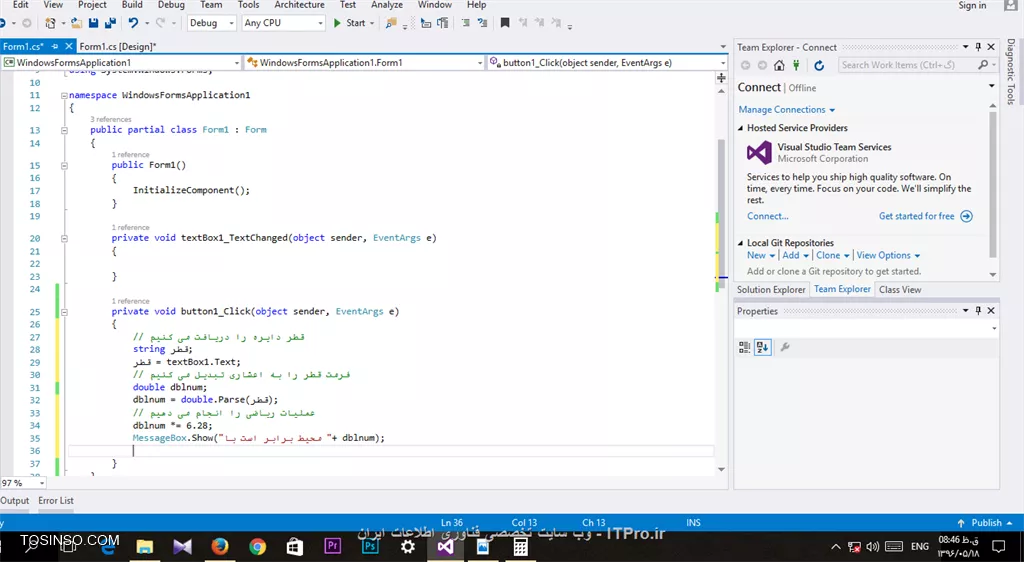The image size is (1024, 562).
Task: Pin the Team Explorer panel with pushpin
Action: pos(978,47)
